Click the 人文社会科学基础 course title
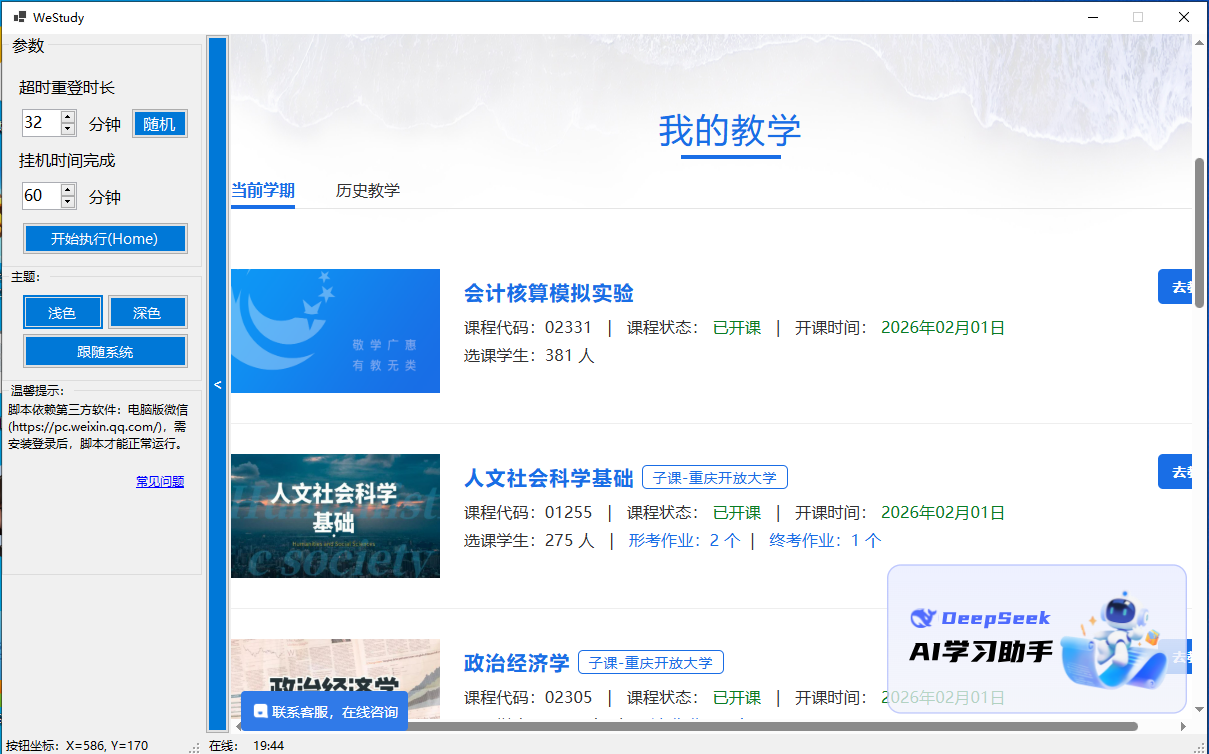Viewport: 1209px width, 754px height. click(549, 478)
